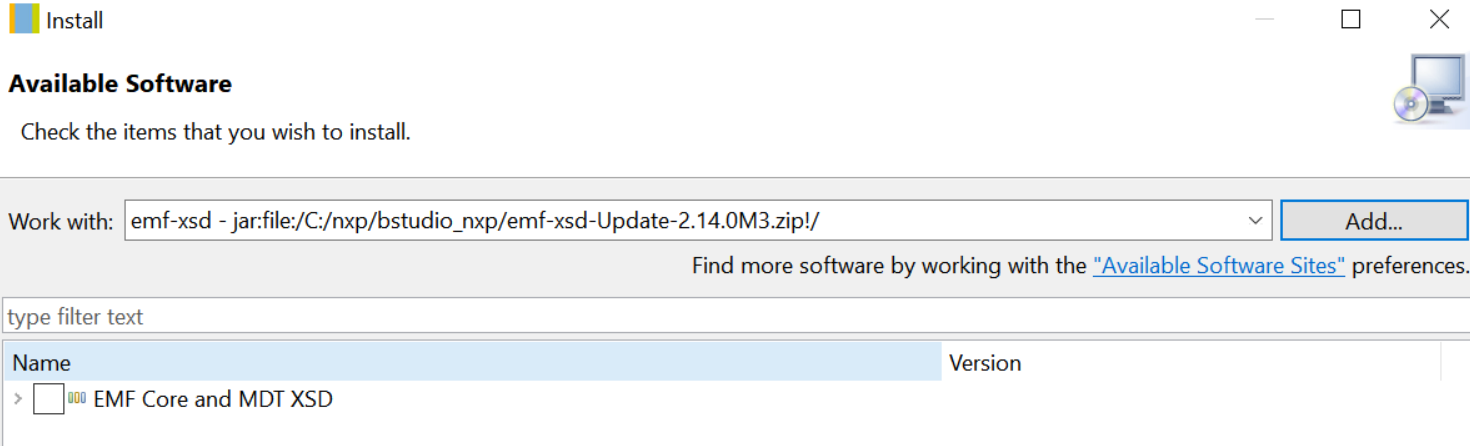
Task: Expand the EMF Core and MDT XSD tree node
Action: pos(18,399)
